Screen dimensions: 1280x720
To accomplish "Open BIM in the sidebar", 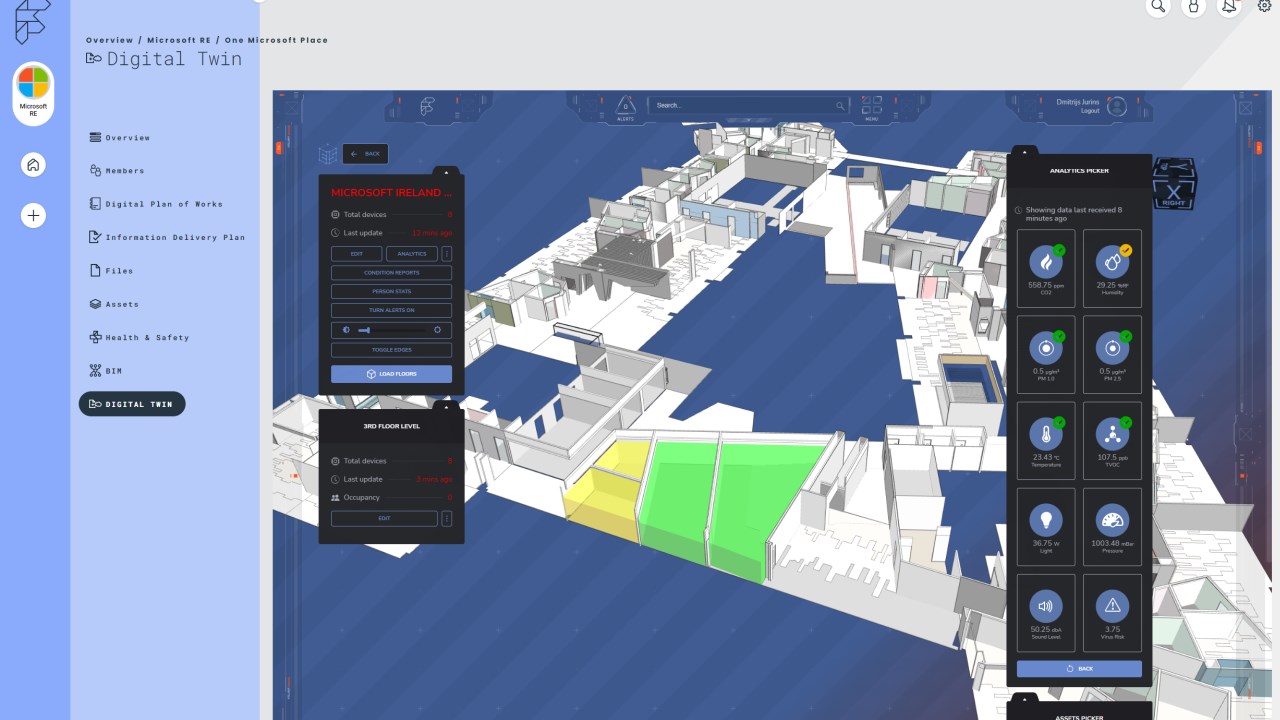I will [x=105, y=371].
